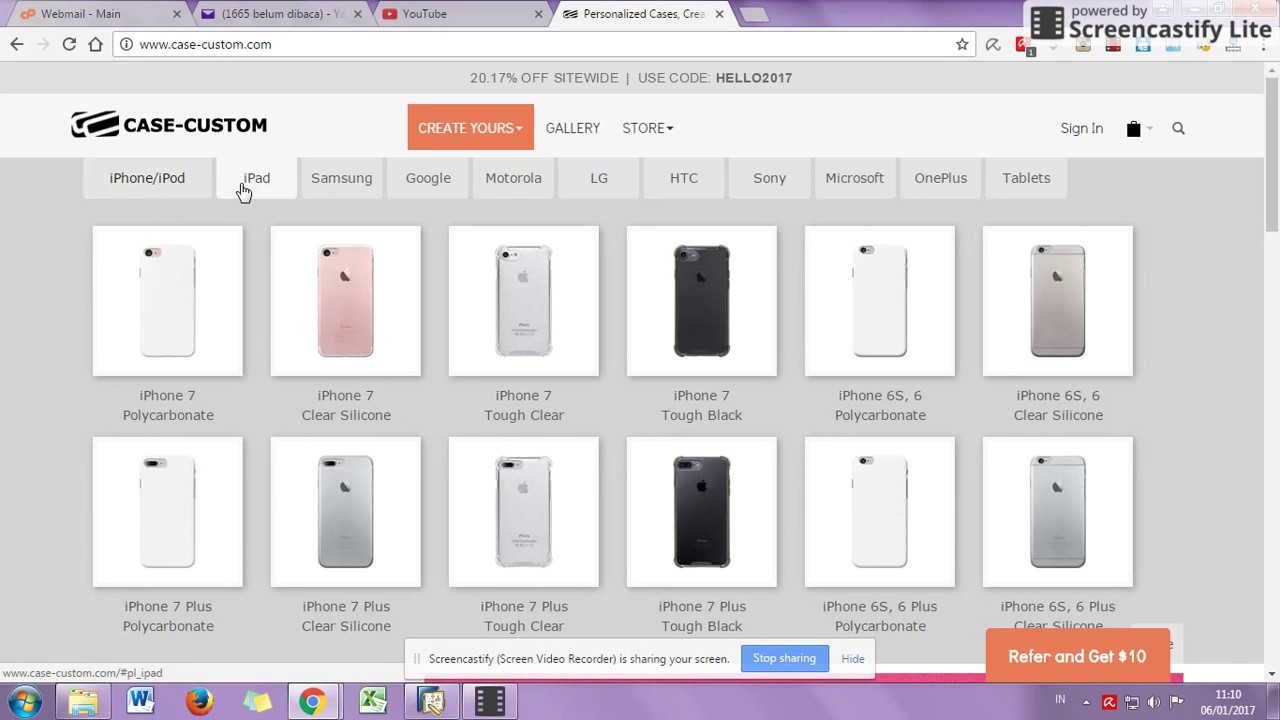Expand the CREATE YOURS dropdown
Viewport: 1280px width, 720px height.
pyautogui.click(x=470, y=127)
